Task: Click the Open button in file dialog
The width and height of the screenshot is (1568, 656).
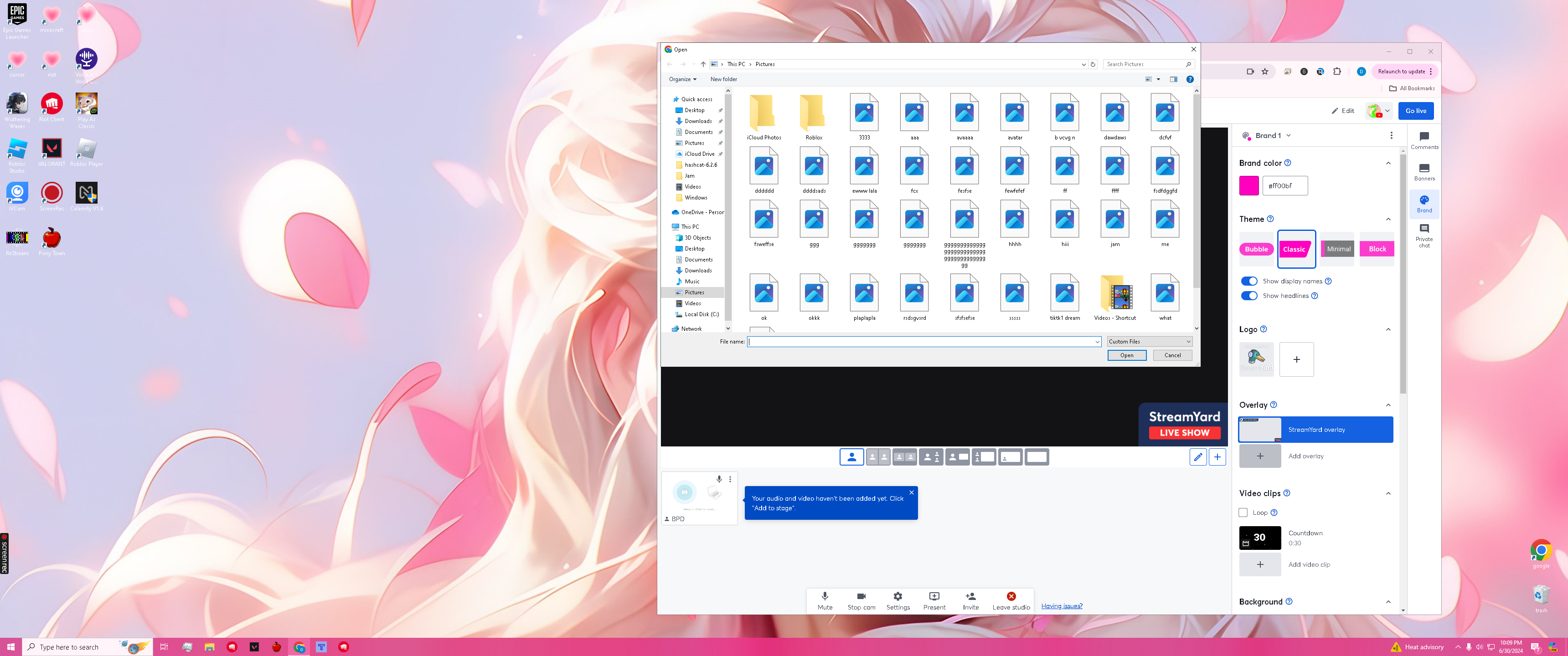Action: click(1127, 355)
